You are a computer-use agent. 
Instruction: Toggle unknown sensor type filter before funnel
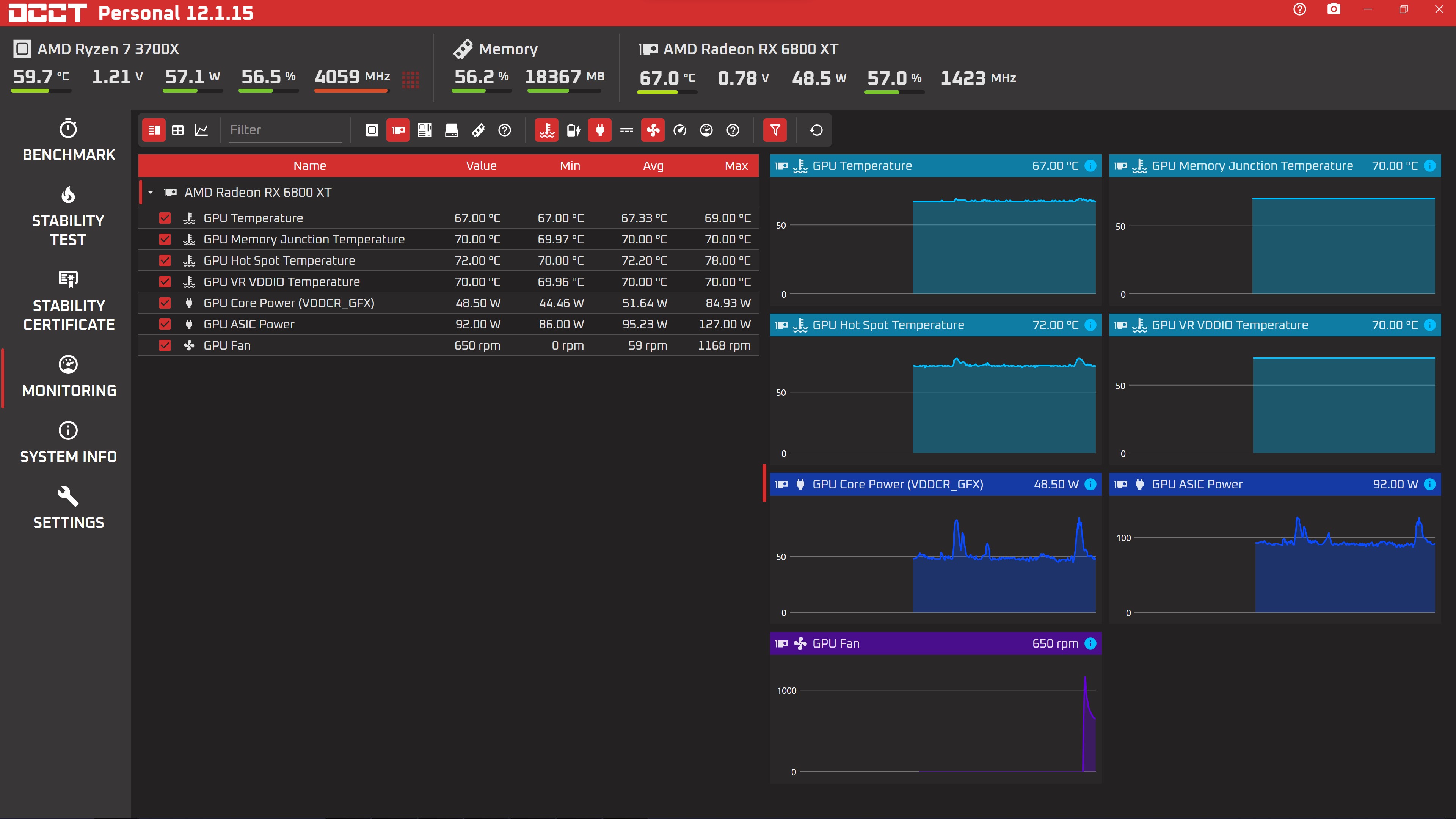[x=733, y=130]
